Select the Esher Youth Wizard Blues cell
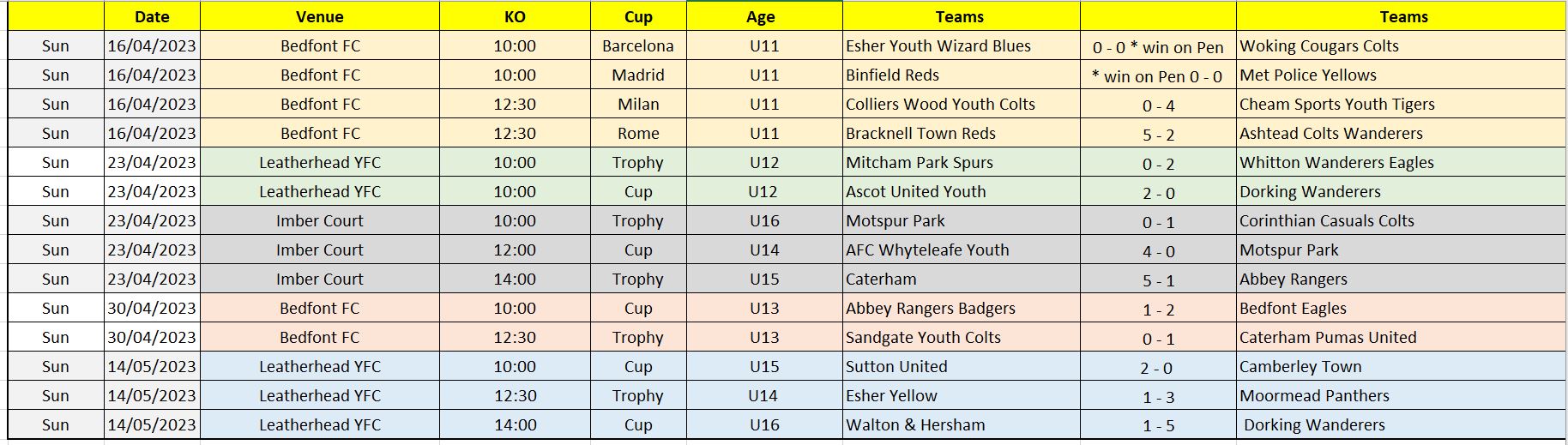 coord(961,46)
